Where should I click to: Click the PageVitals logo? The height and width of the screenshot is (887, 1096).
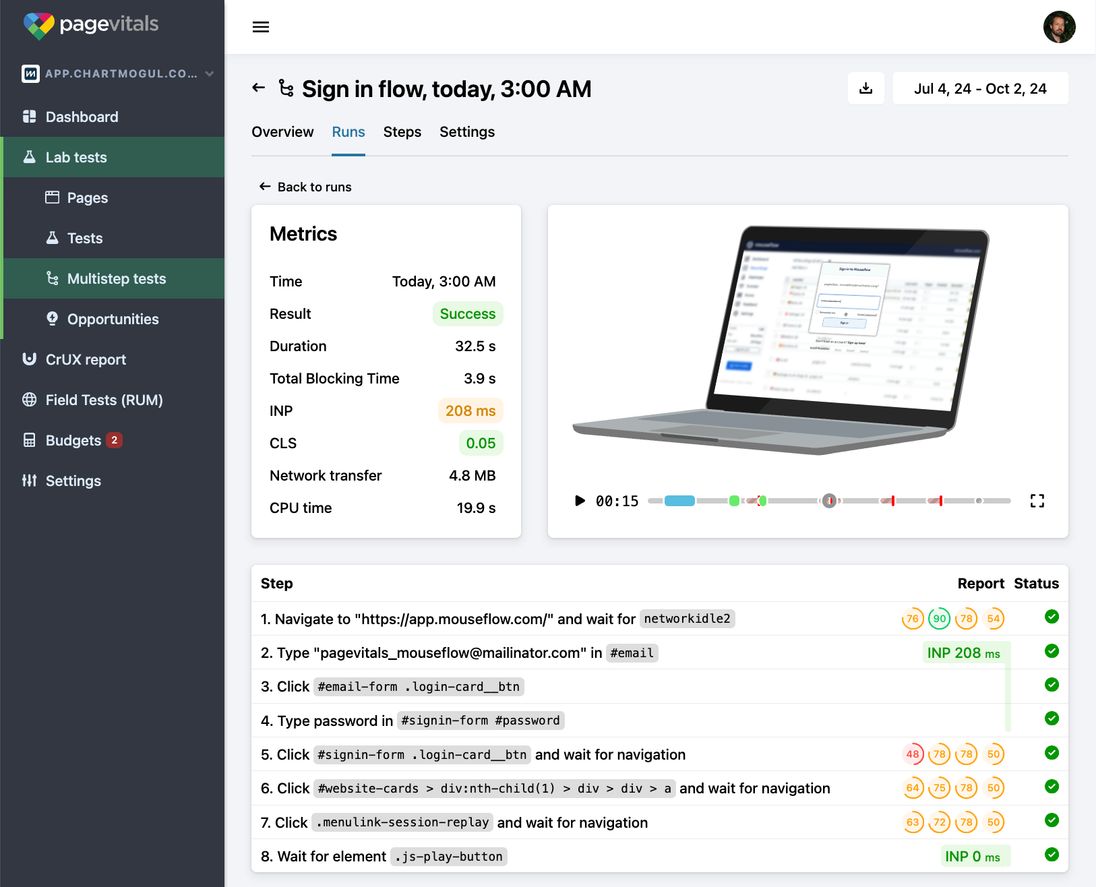click(91, 25)
